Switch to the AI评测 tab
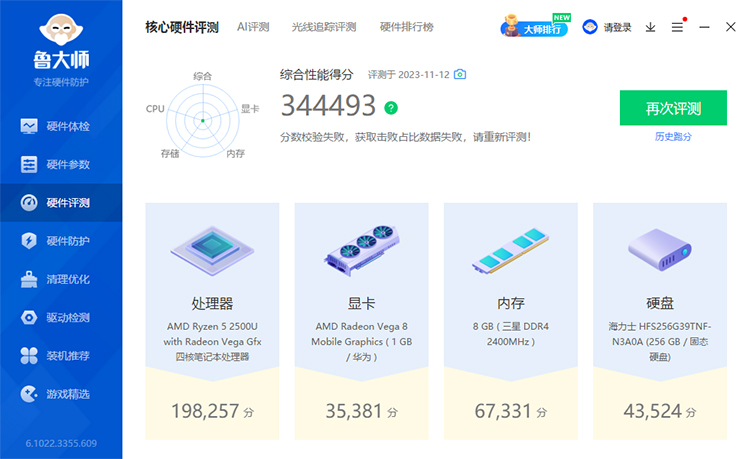Viewport: 750px width, 459px height. tap(253, 27)
